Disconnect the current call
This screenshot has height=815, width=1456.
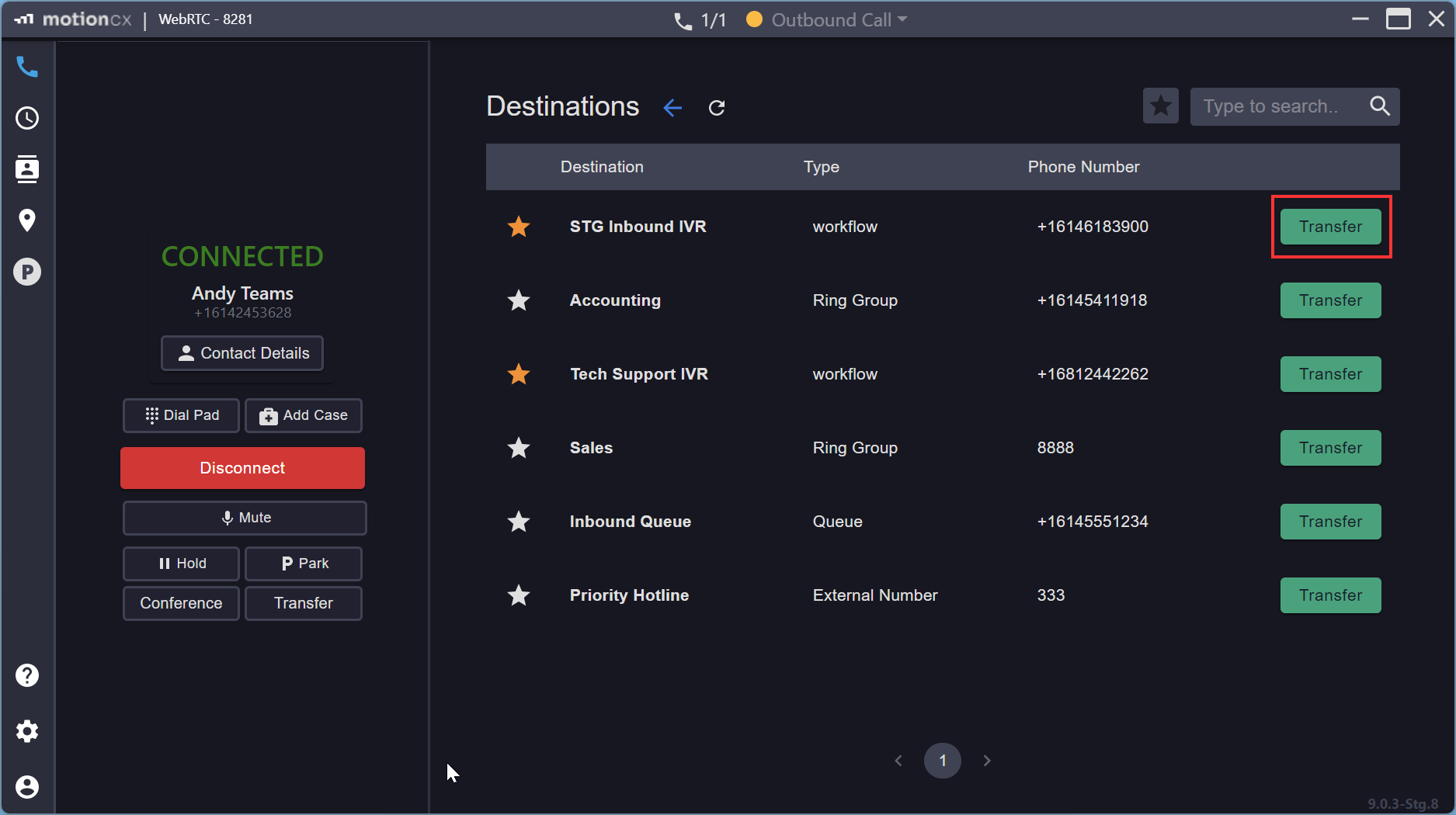click(242, 468)
